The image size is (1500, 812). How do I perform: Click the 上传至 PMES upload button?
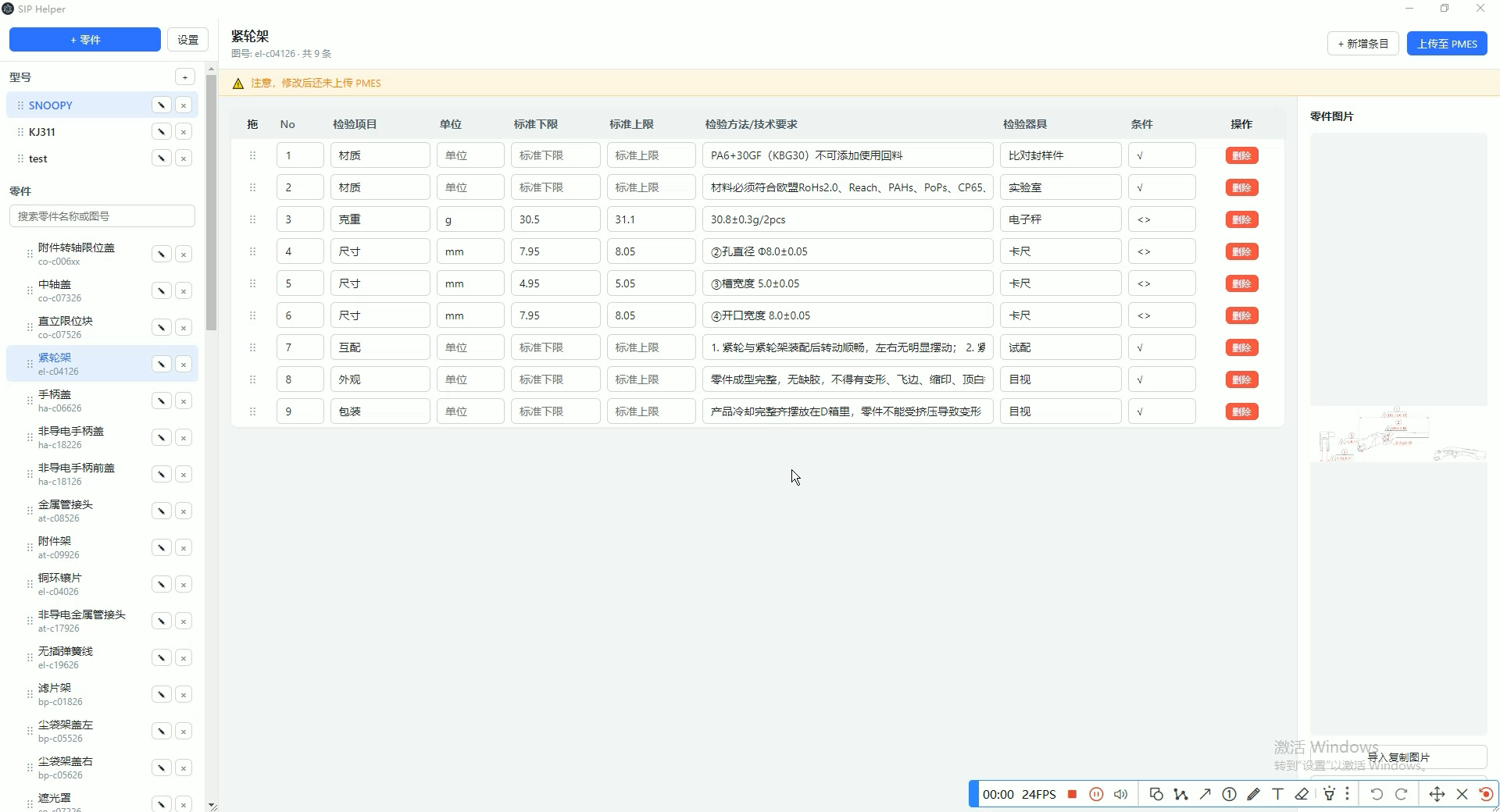click(x=1447, y=44)
